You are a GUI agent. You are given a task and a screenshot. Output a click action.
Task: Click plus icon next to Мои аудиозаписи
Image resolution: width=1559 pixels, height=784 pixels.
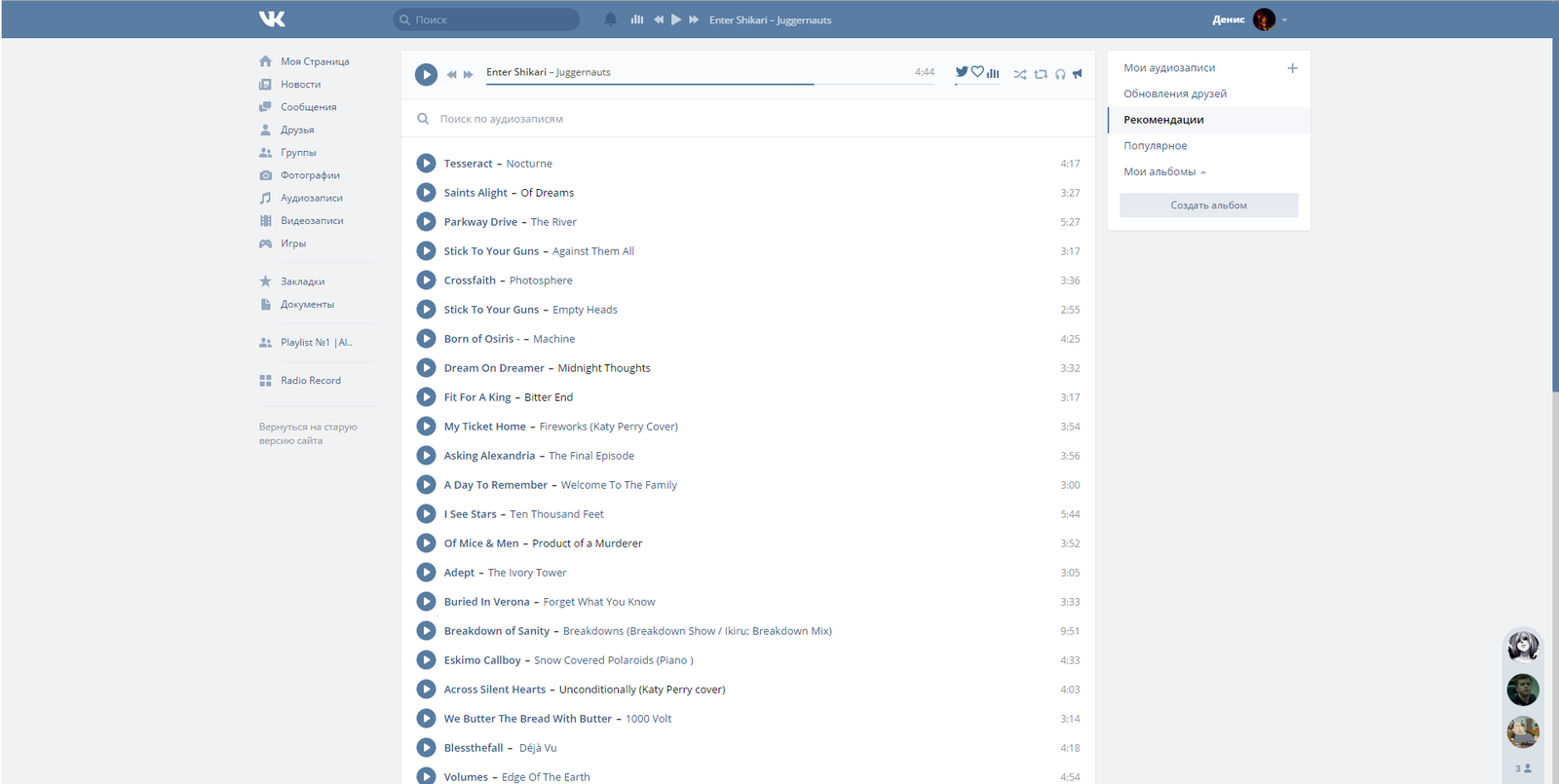tap(1292, 68)
